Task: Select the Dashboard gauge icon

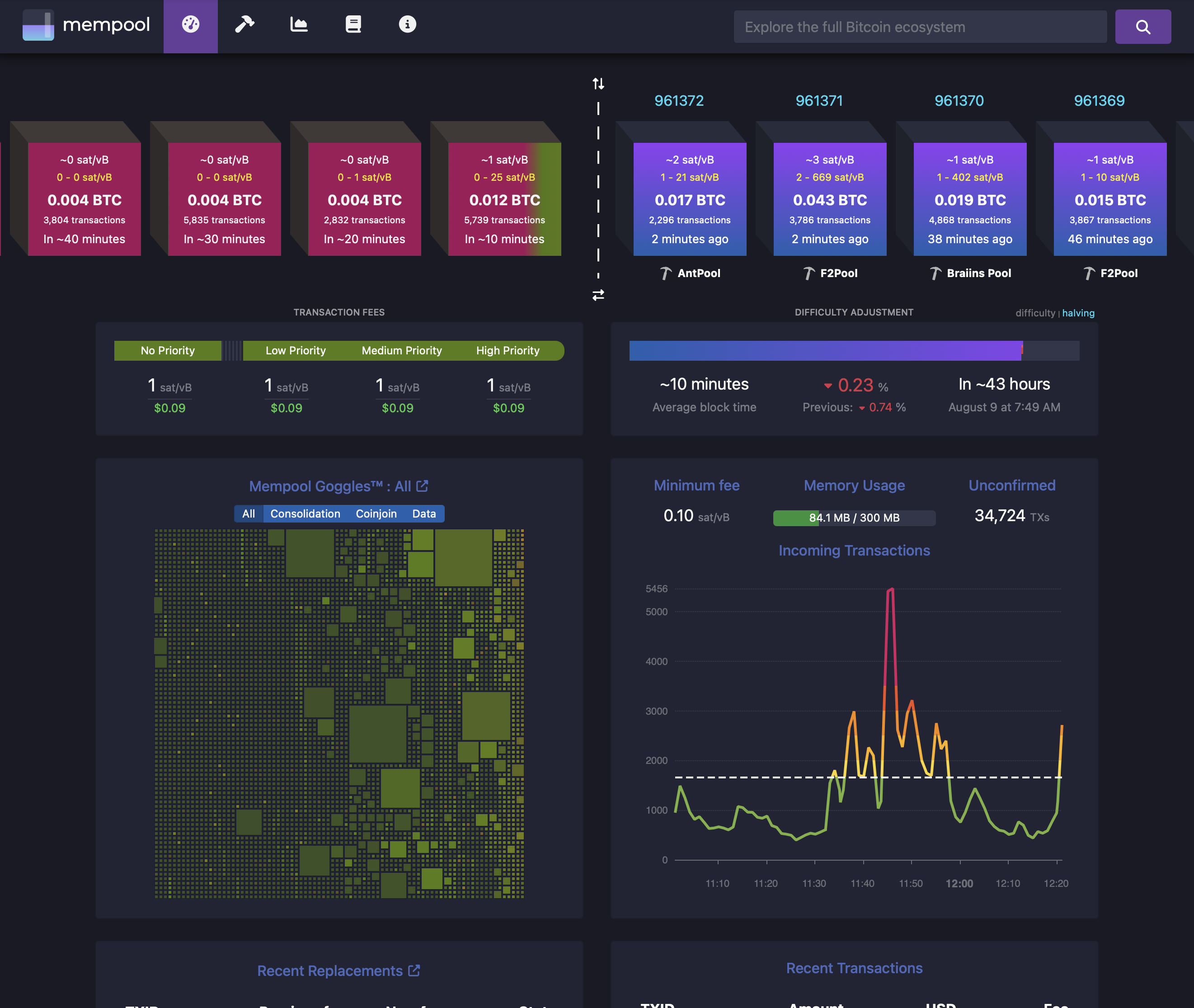Action: pyautogui.click(x=190, y=24)
